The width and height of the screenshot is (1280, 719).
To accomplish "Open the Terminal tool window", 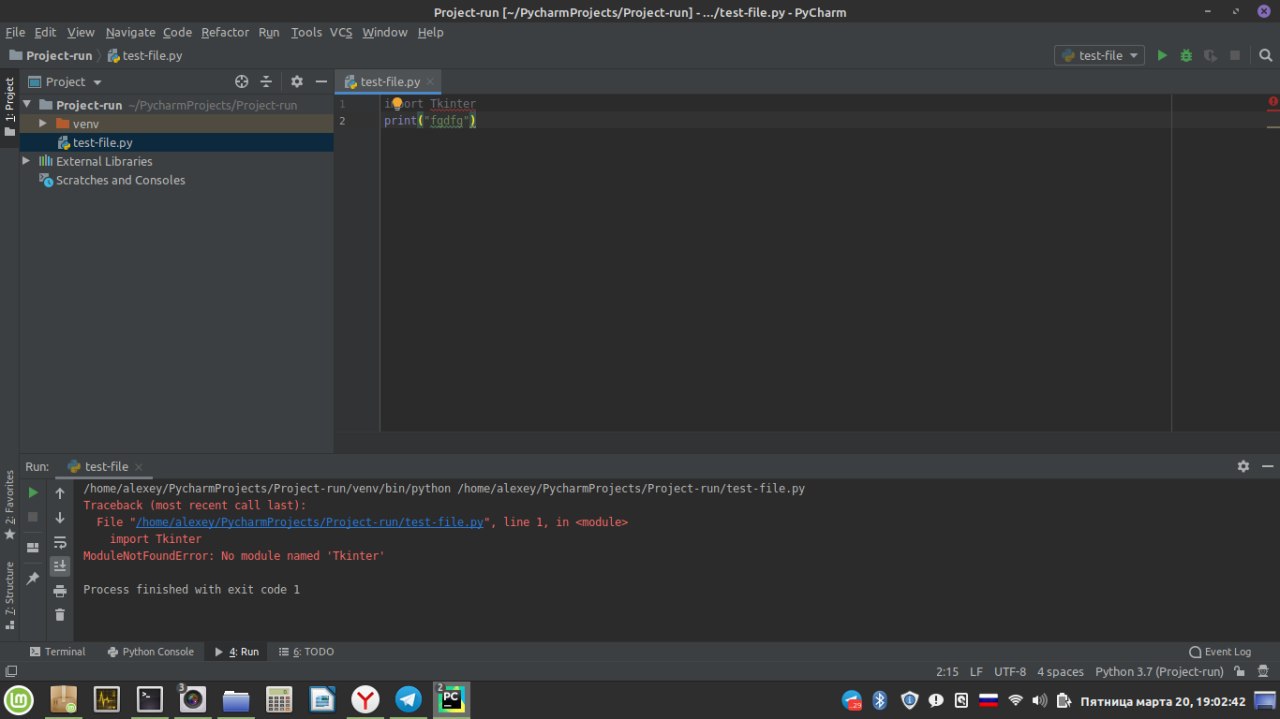I will click(57, 651).
